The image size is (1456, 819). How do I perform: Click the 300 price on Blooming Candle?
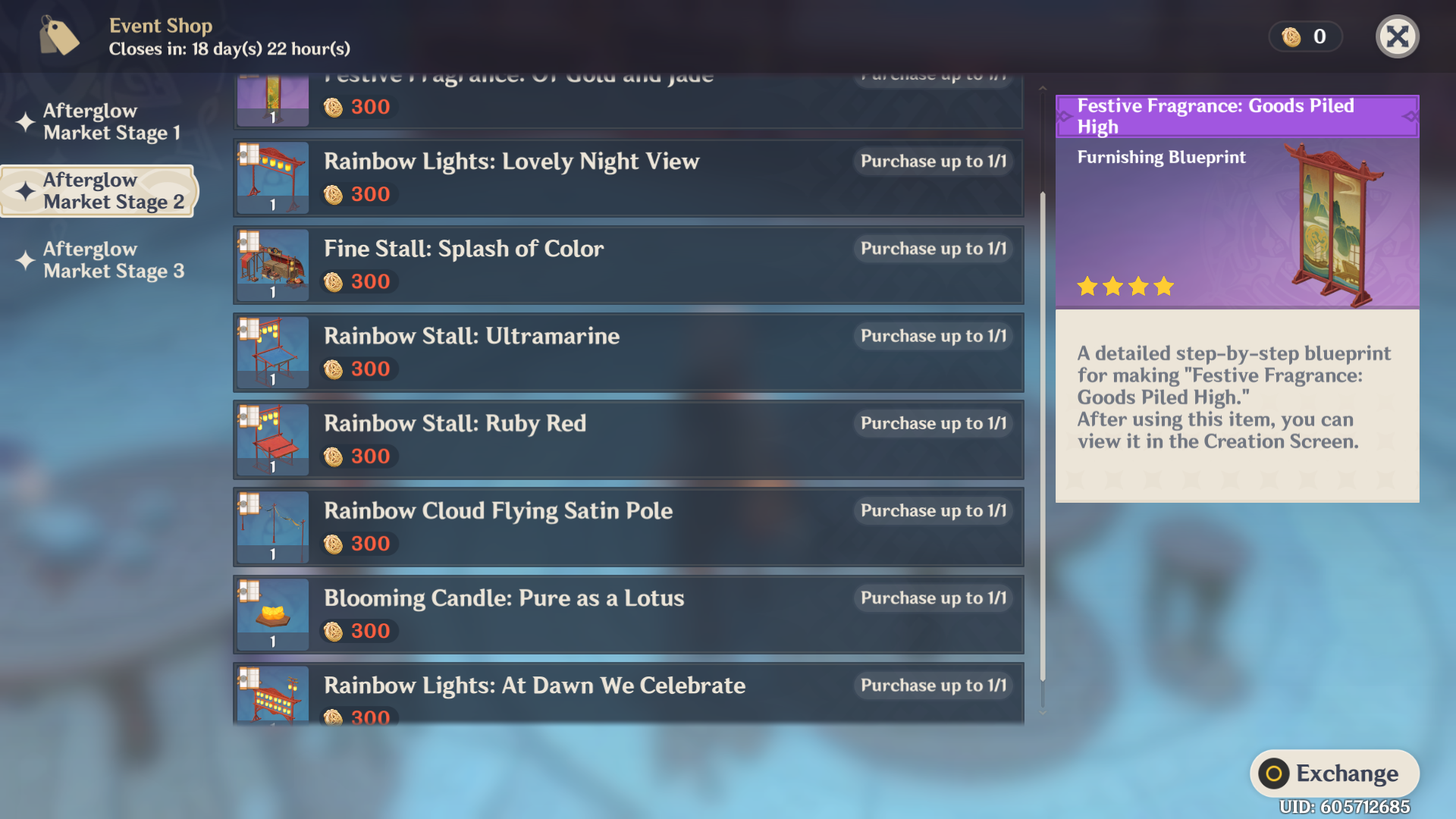click(x=370, y=631)
